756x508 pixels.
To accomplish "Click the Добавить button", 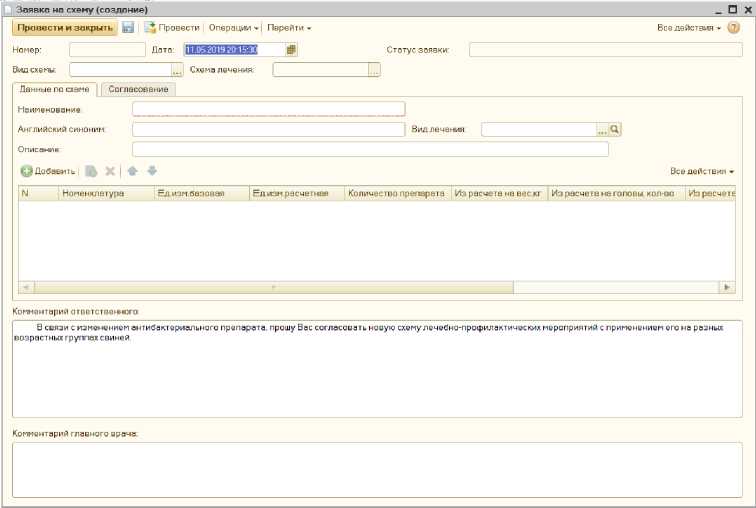I will coord(48,171).
